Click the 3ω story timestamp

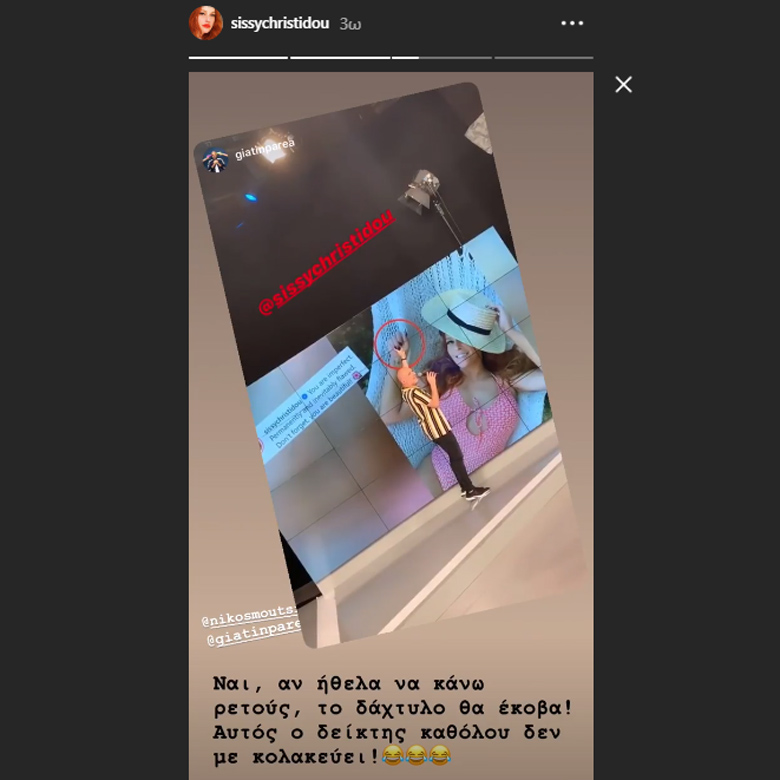click(350, 24)
